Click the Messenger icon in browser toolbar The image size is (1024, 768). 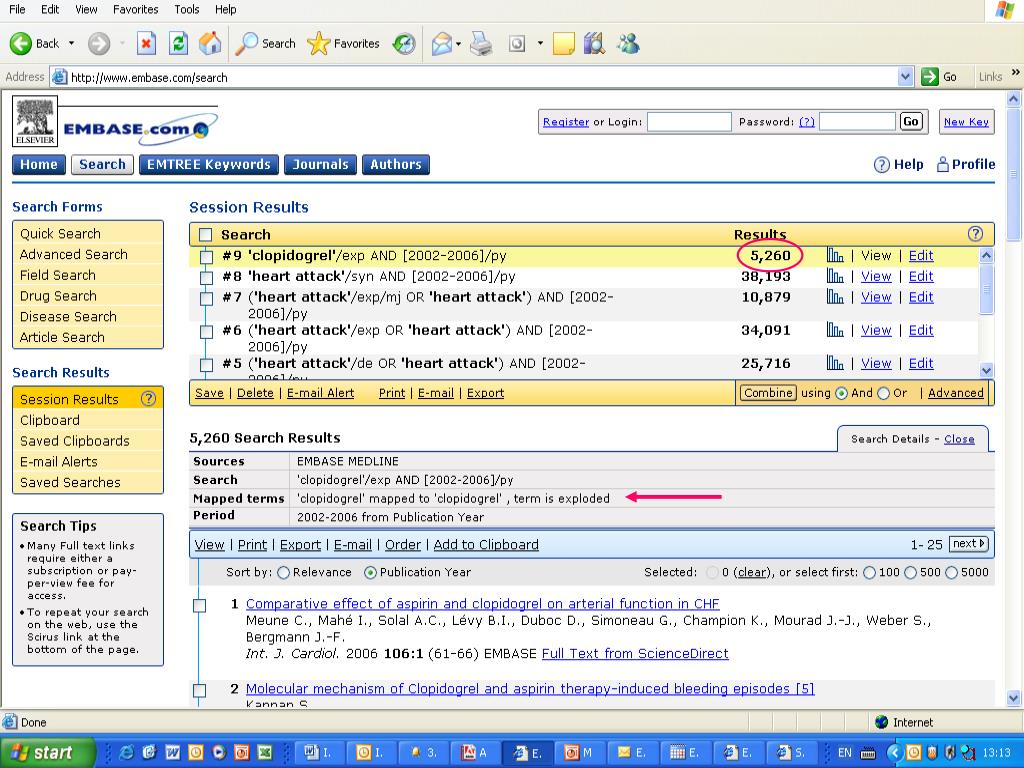[x=628, y=44]
